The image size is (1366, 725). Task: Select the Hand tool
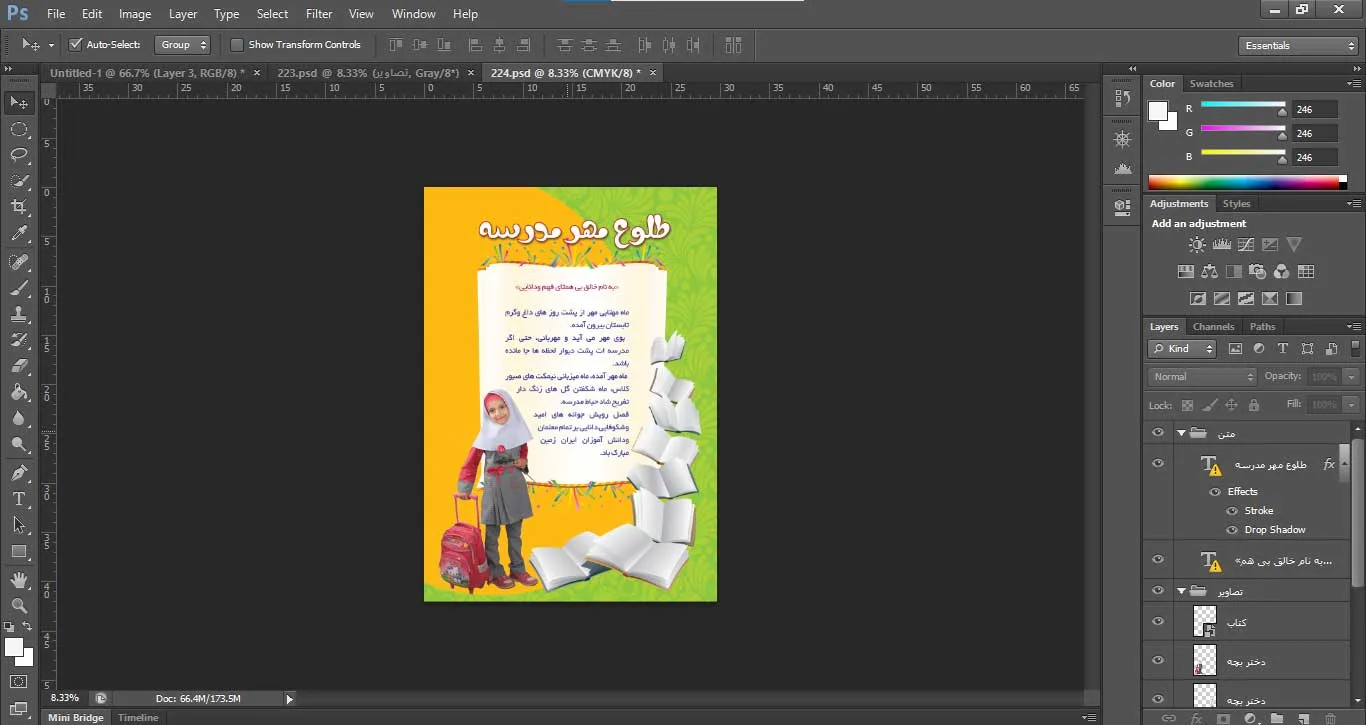pos(19,579)
